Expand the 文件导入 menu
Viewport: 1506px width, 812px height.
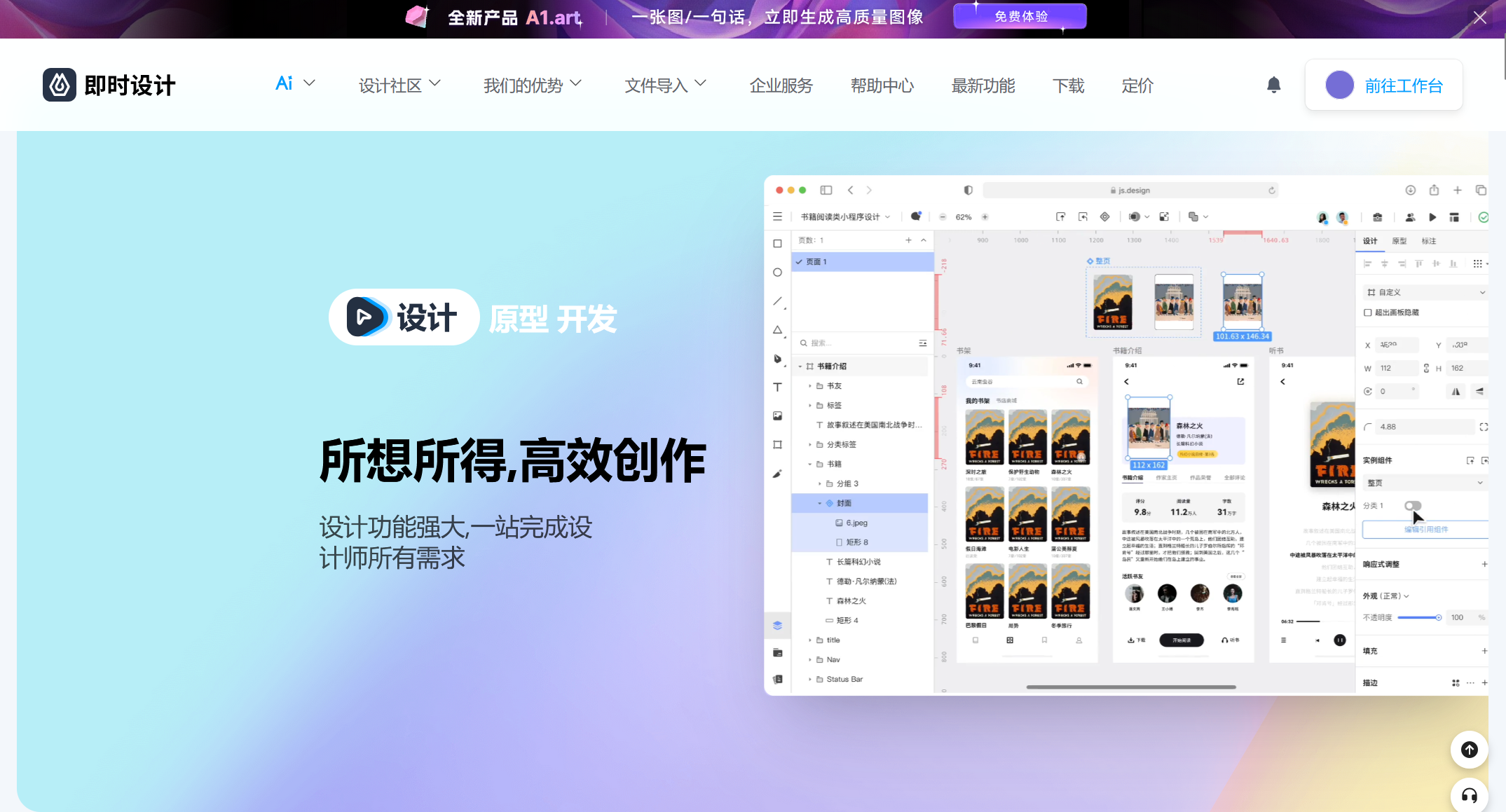point(666,85)
